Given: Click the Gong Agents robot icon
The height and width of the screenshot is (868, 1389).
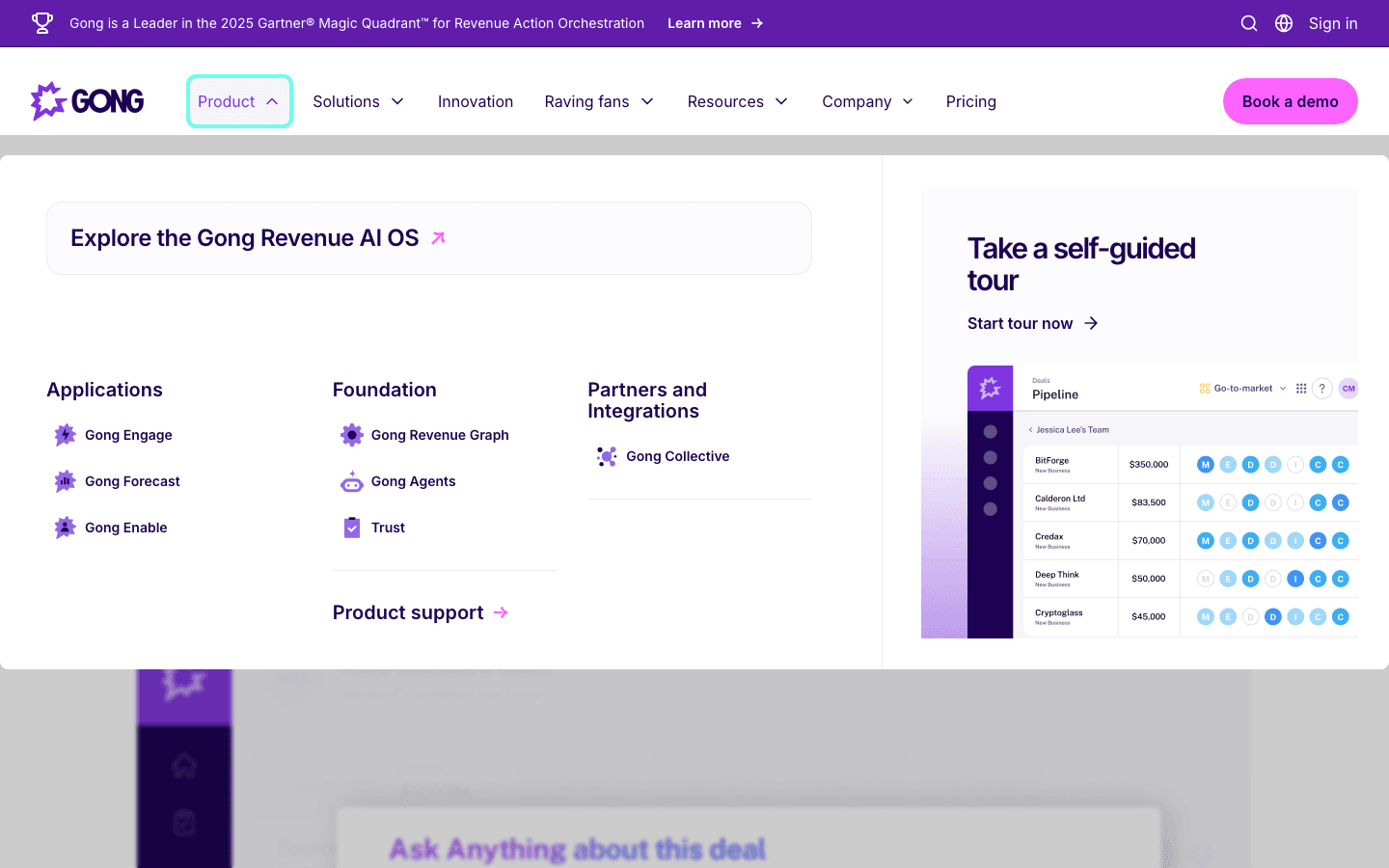Looking at the screenshot, I should tap(352, 481).
